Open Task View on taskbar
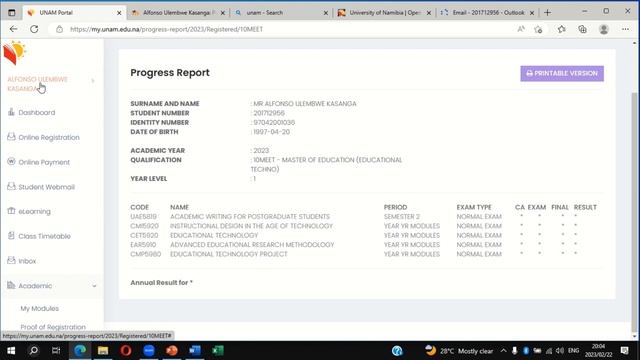The height and width of the screenshot is (360, 640). click(56, 351)
